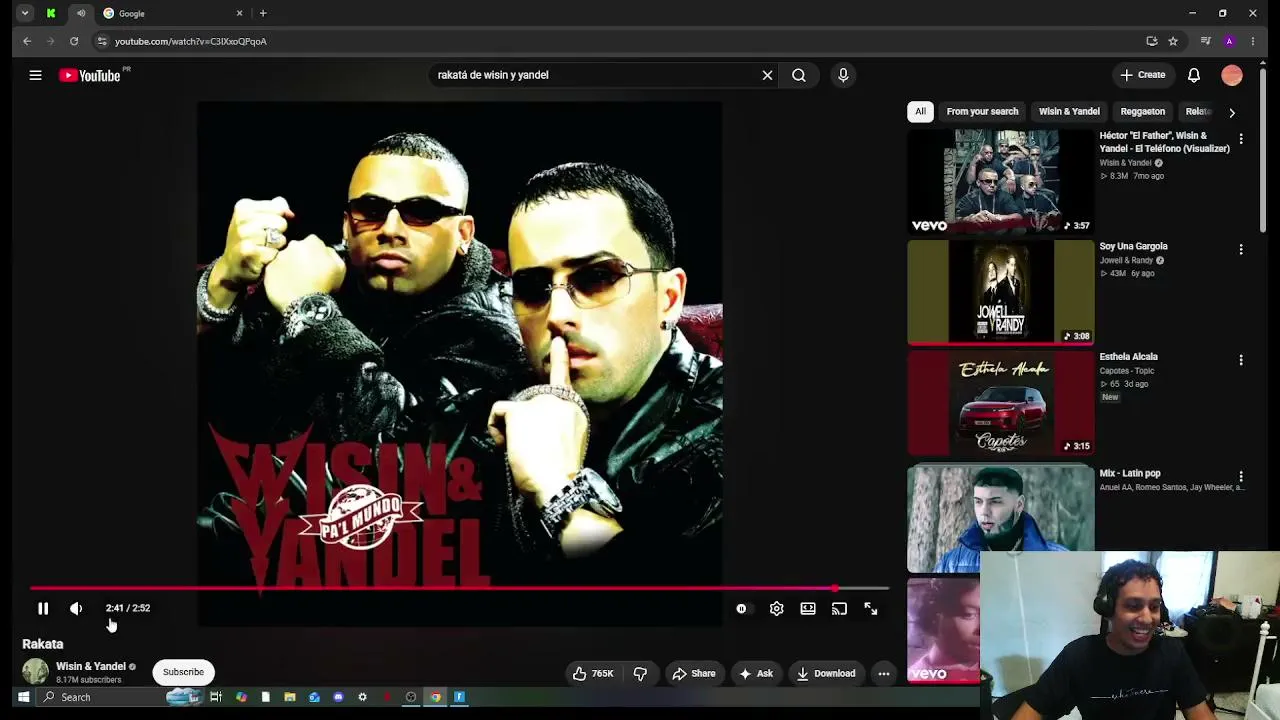Click the Esthela Alcala video title

pyautogui.click(x=1128, y=357)
